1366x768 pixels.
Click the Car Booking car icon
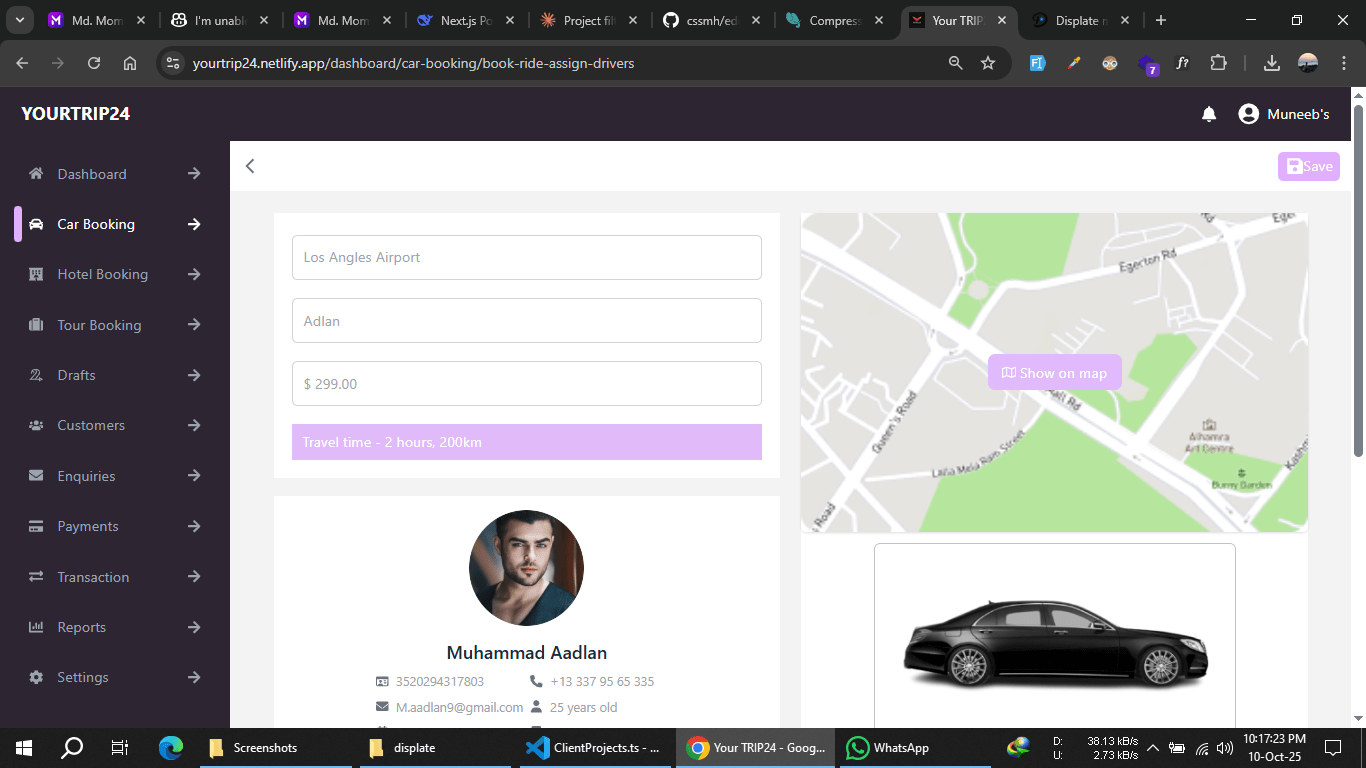point(38,223)
